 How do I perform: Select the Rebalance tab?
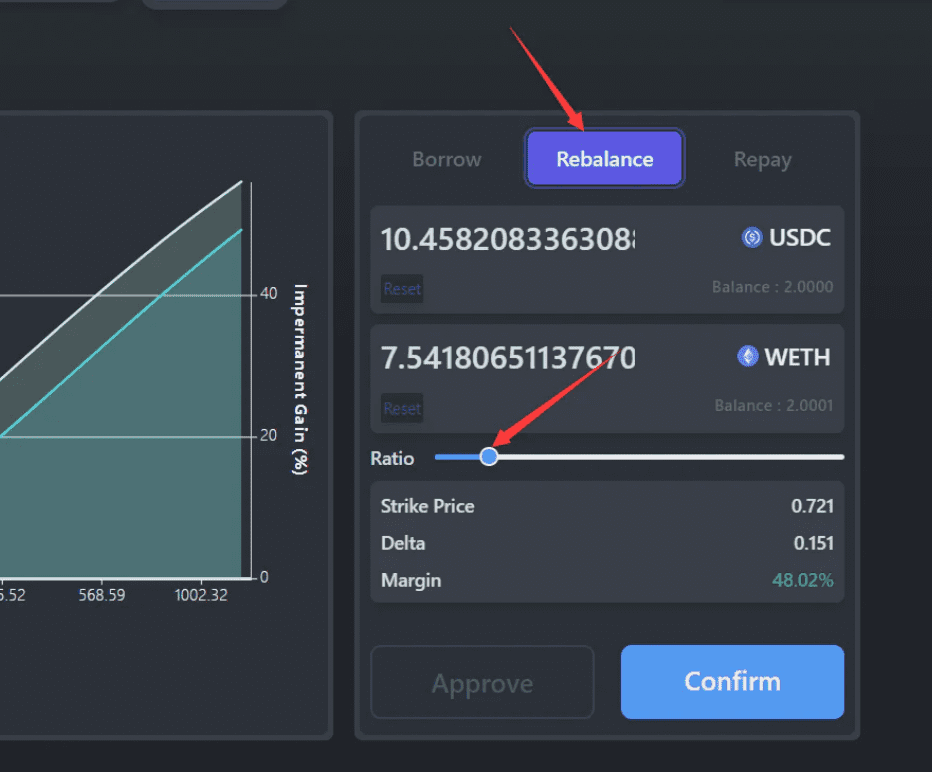coord(603,158)
